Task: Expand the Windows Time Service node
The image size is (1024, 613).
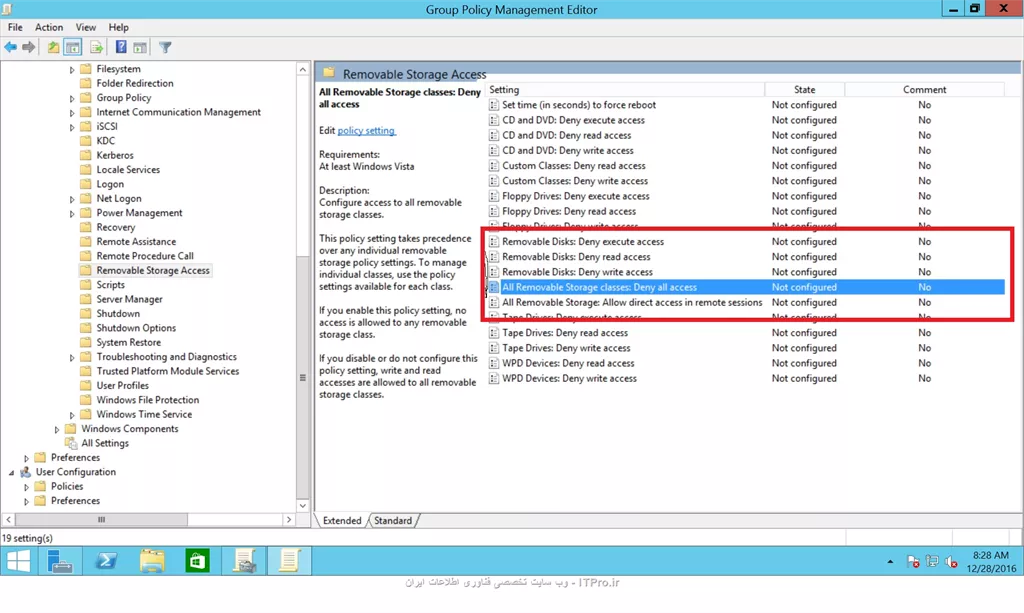Action: click(72, 415)
